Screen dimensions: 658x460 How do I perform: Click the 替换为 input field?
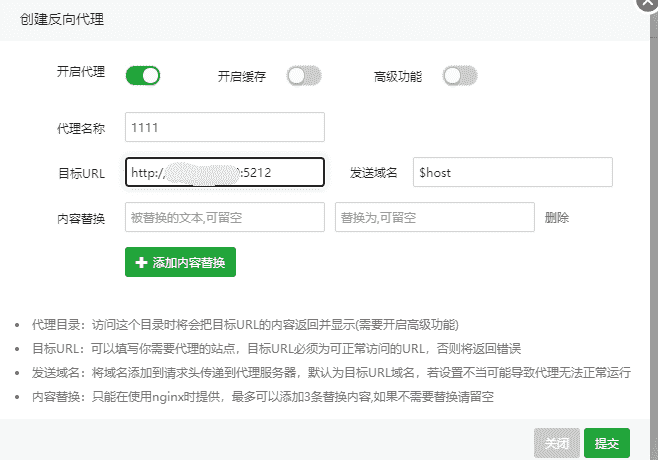(x=435, y=217)
